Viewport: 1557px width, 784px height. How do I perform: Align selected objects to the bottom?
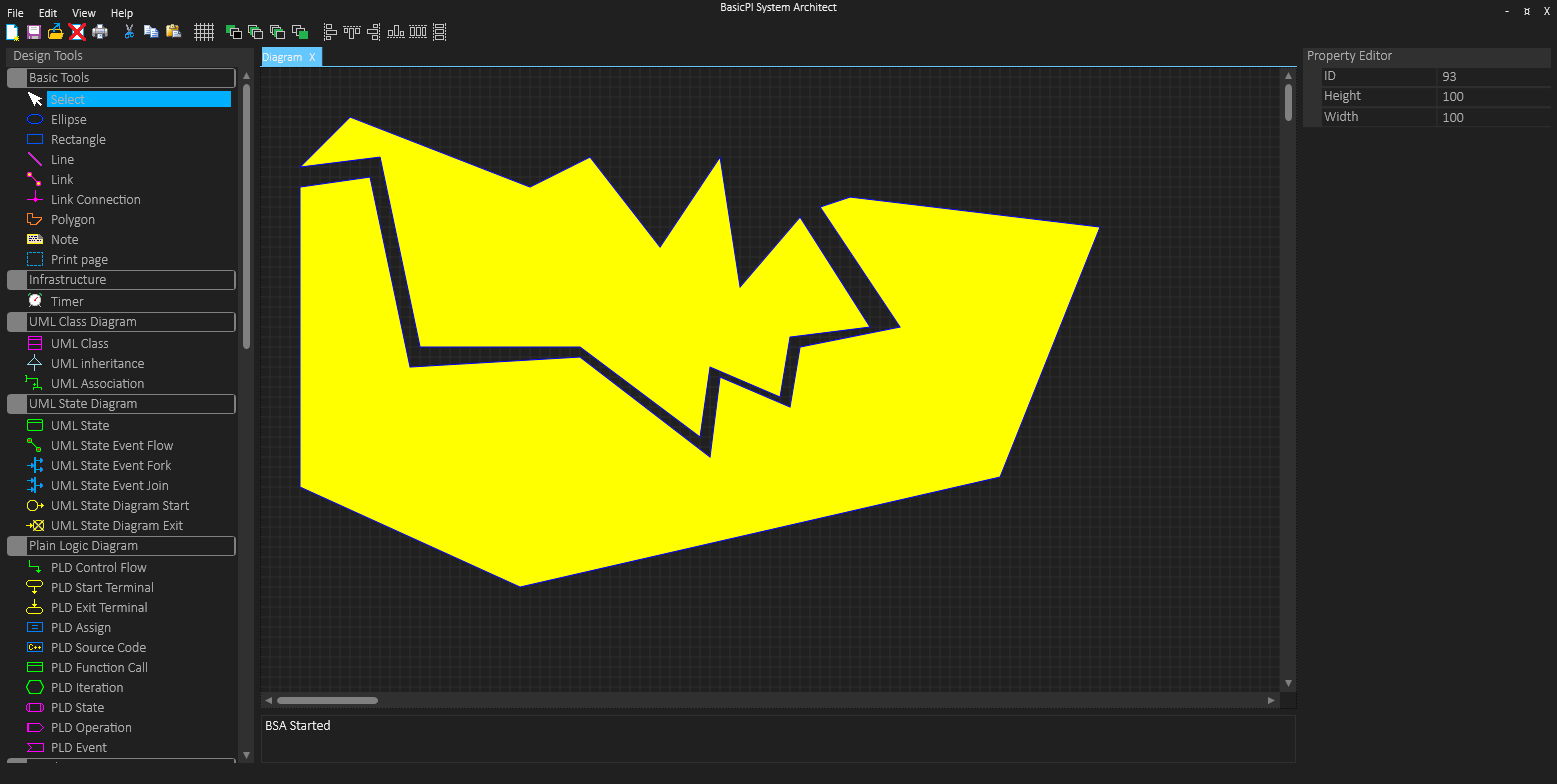396,32
